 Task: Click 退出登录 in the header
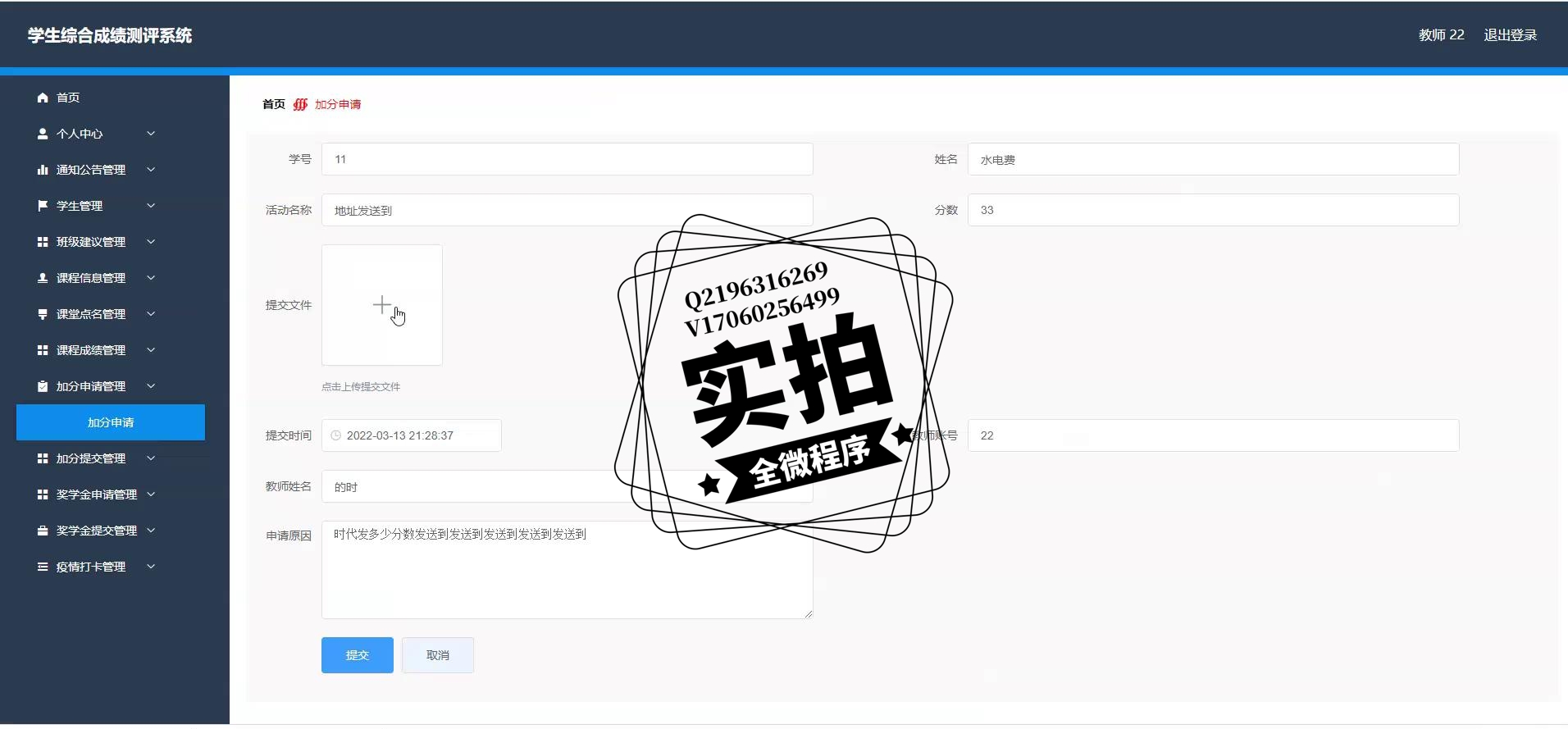pyautogui.click(x=1511, y=34)
